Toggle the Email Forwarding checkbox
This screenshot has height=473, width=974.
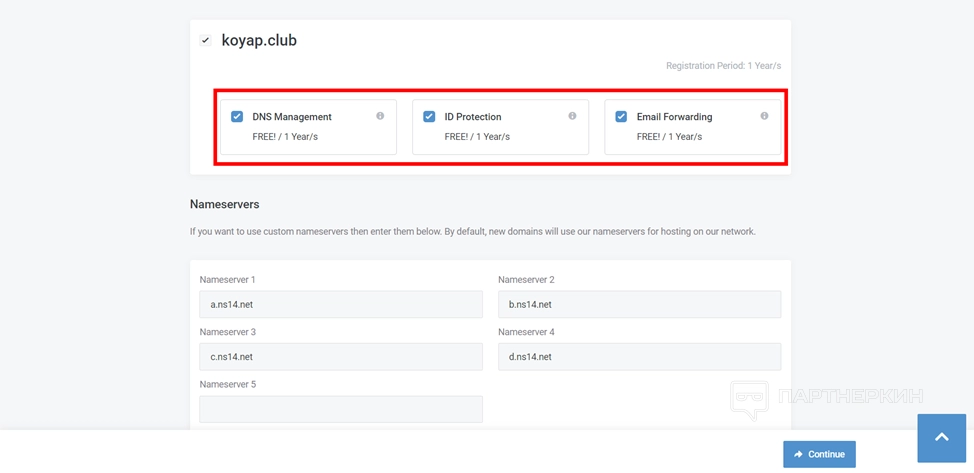pyautogui.click(x=621, y=117)
